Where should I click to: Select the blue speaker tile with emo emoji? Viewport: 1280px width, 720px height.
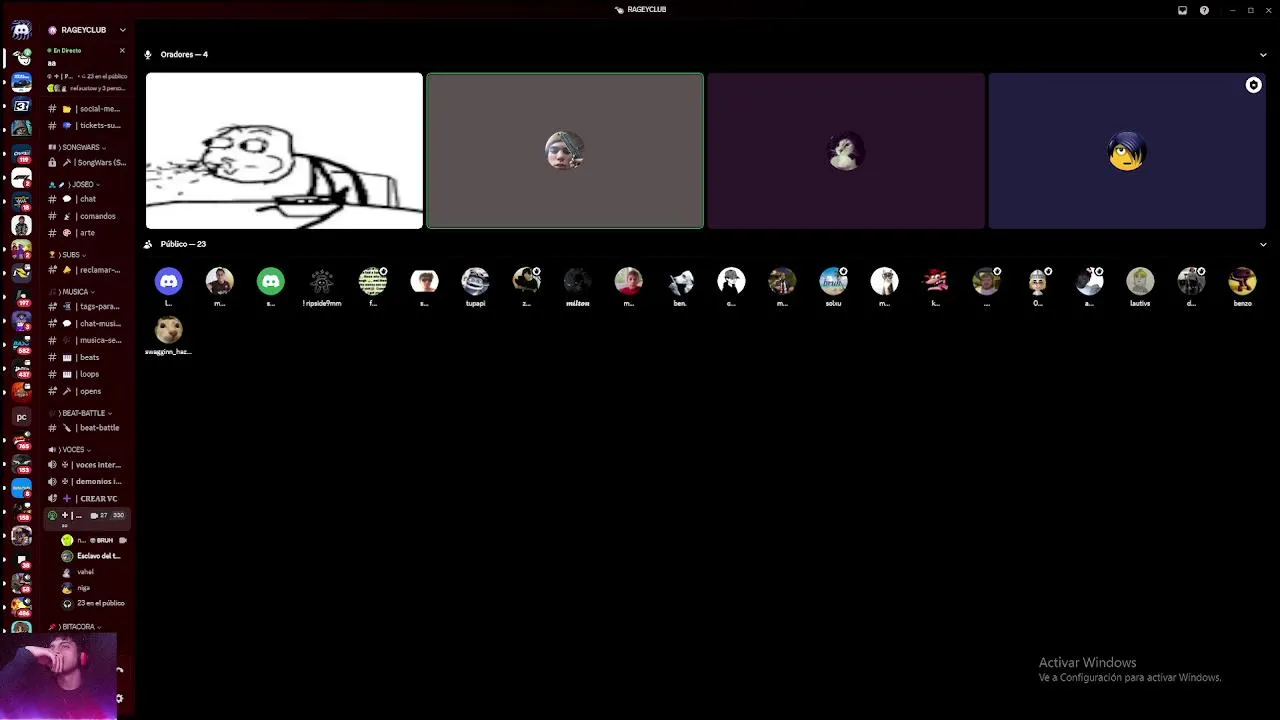tap(1127, 151)
